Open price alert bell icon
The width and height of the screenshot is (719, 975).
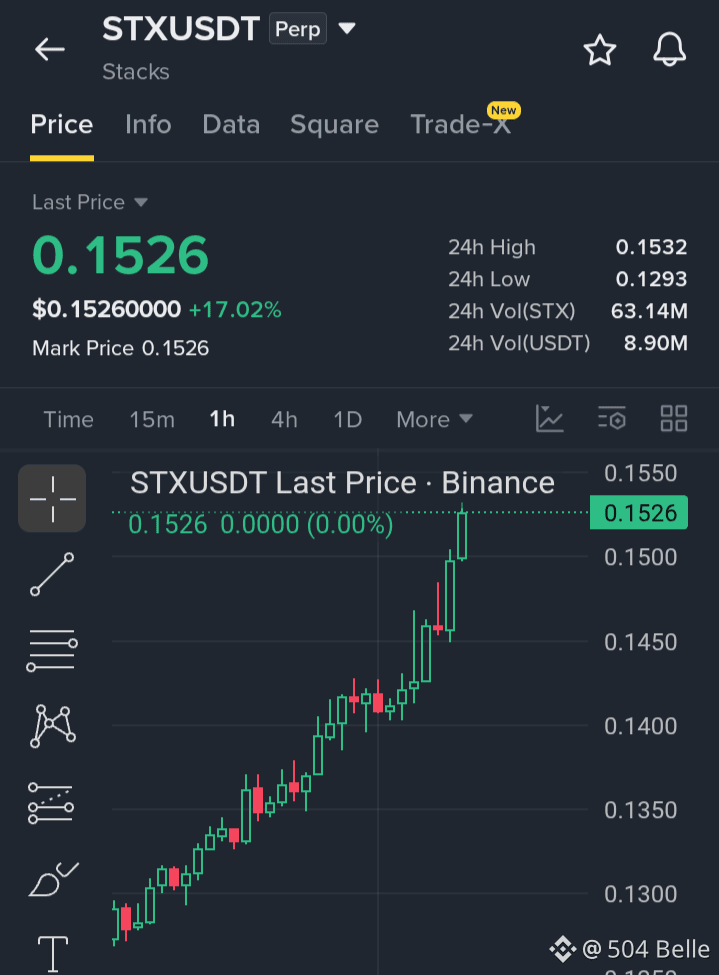point(669,49)
